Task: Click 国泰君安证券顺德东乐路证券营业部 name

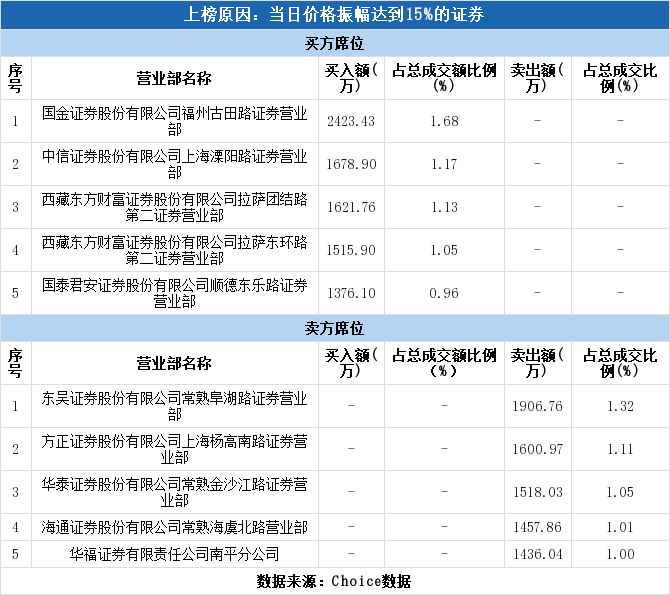Action: 174,293
